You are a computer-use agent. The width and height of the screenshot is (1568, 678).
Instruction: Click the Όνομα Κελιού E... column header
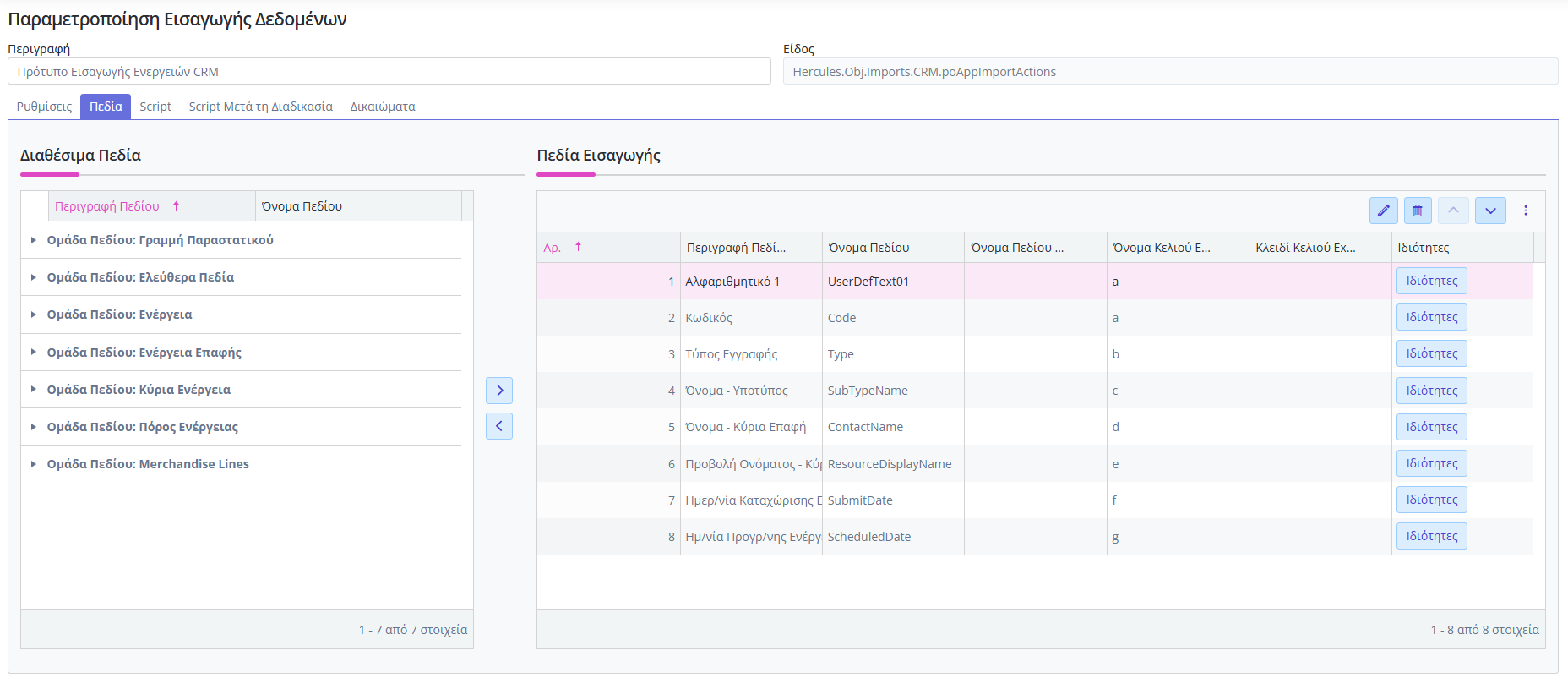(1178, 248)
